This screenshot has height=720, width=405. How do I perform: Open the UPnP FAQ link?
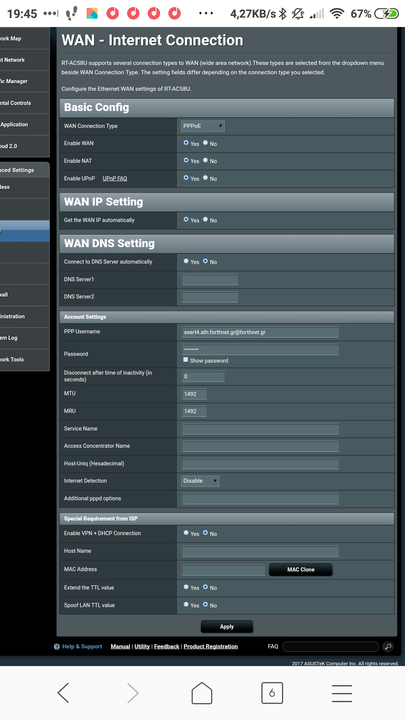[115, 178]
